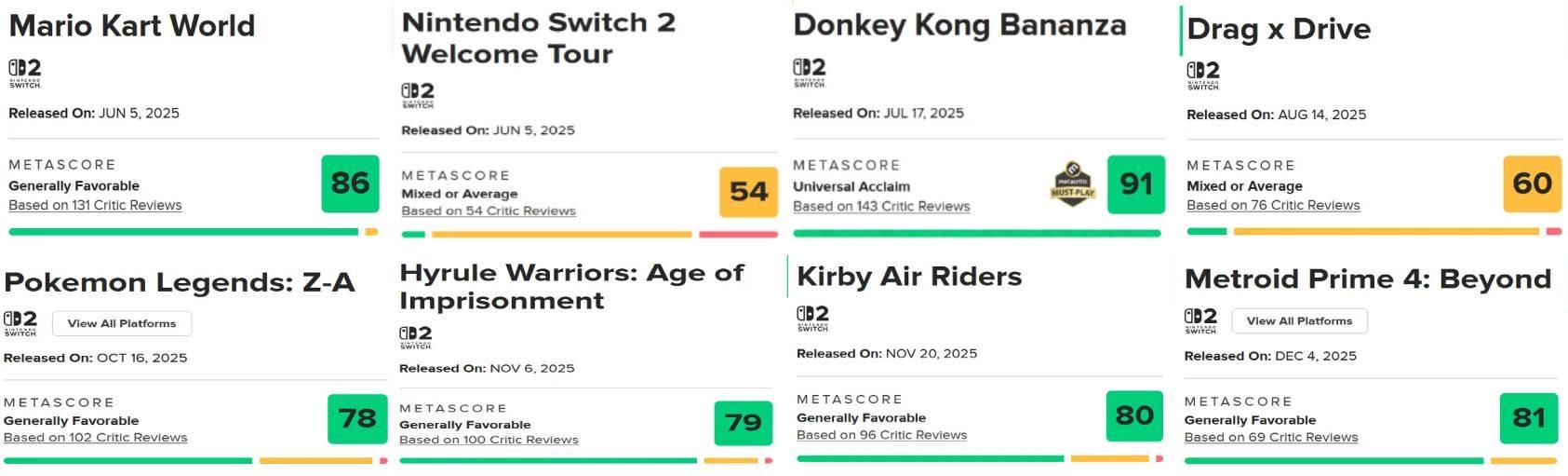Click Switch 2 icon under Kirby Air Riders
Image resolution: width=1568 pixels, height=476 pixels.
pyautogui.click(x=812, y=318)
